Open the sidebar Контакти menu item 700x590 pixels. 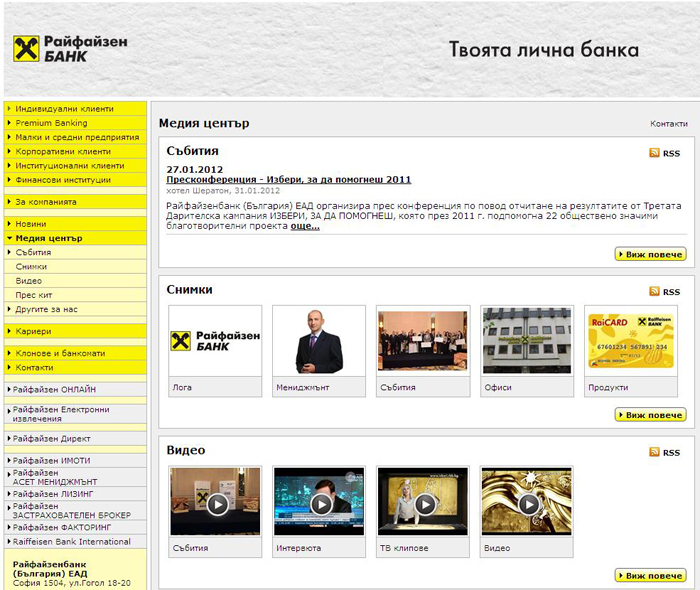[75, 367]
